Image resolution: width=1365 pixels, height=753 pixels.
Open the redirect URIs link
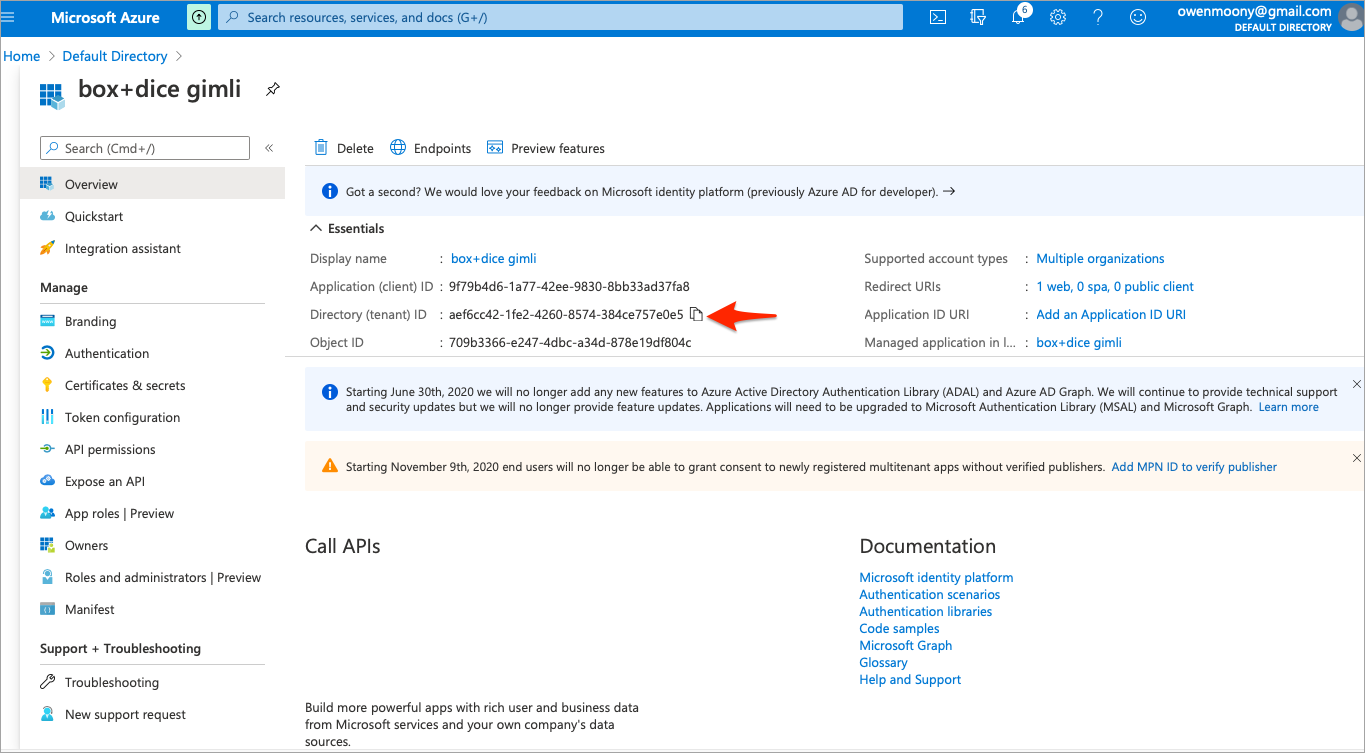(x=1115, y=286)
